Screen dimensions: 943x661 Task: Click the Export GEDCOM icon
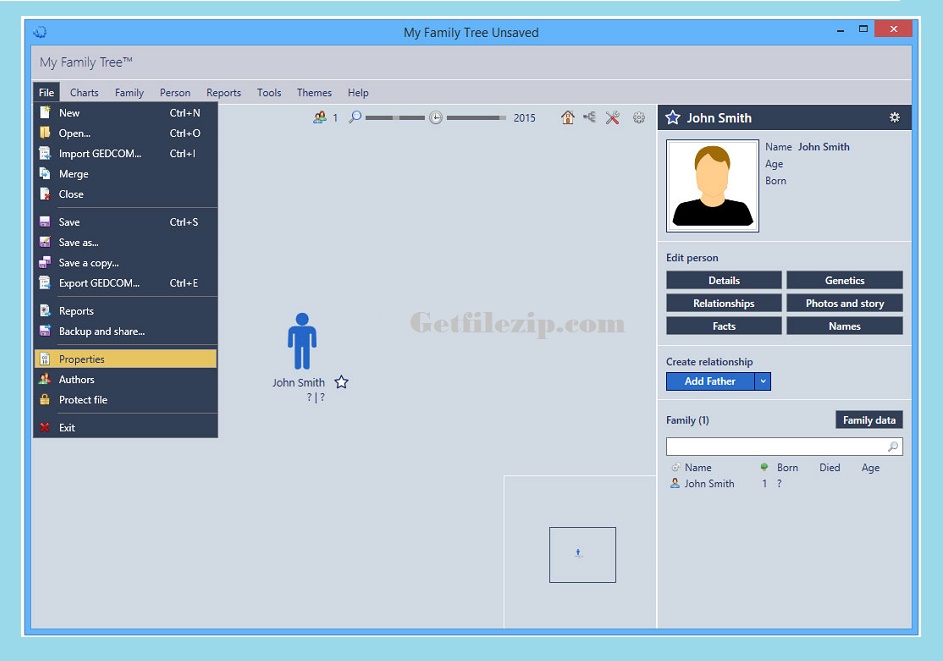point(45,283)
